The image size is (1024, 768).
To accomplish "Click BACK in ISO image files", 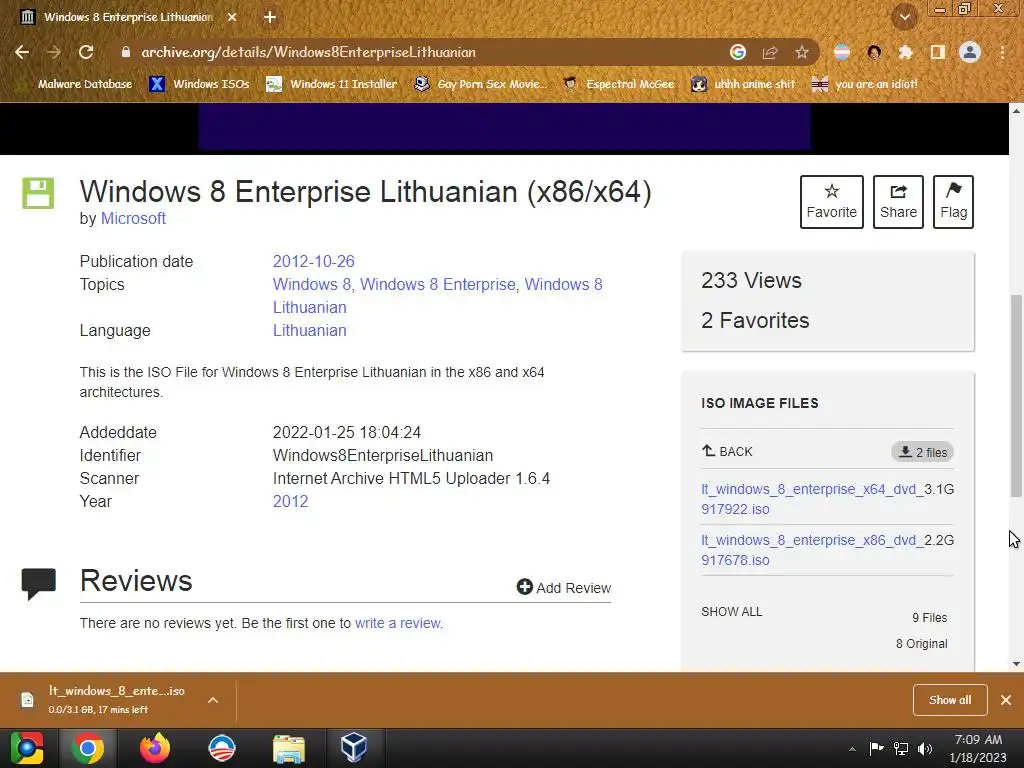I will [x=727, y=451].
